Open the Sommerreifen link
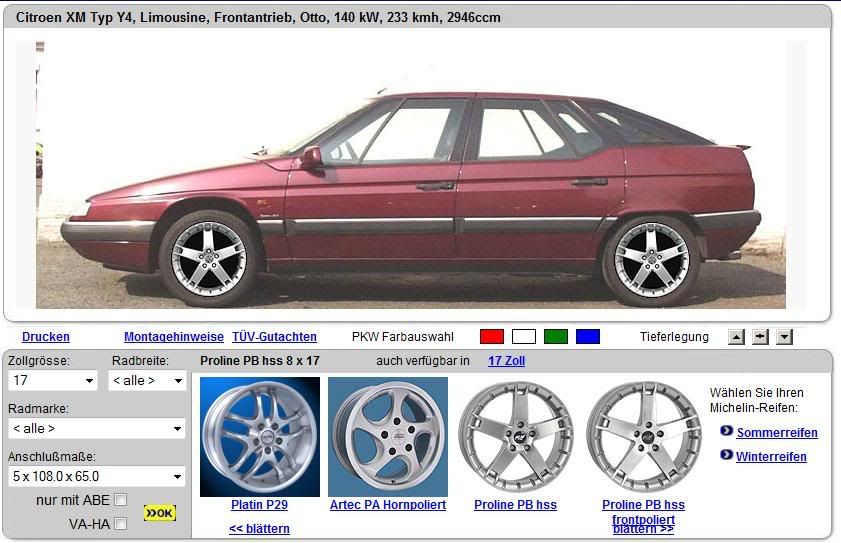Viewport: 841px width, 543px height. [777, 432]
